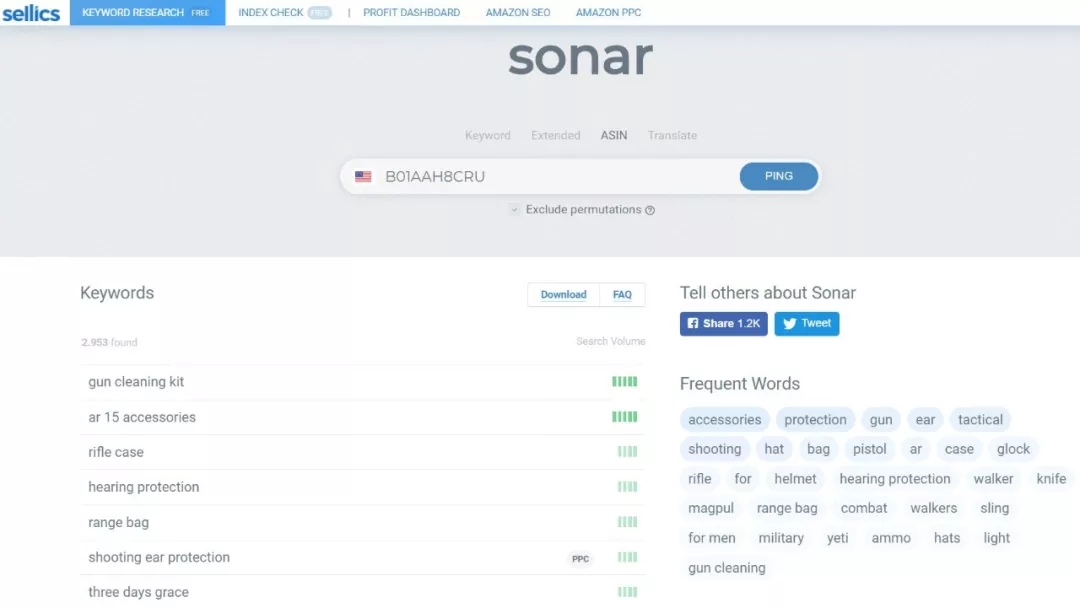The width and height of the screenshot is (1080, 608).
Task: Click the 'combat' frequent word tag
Action: [864, 509]
